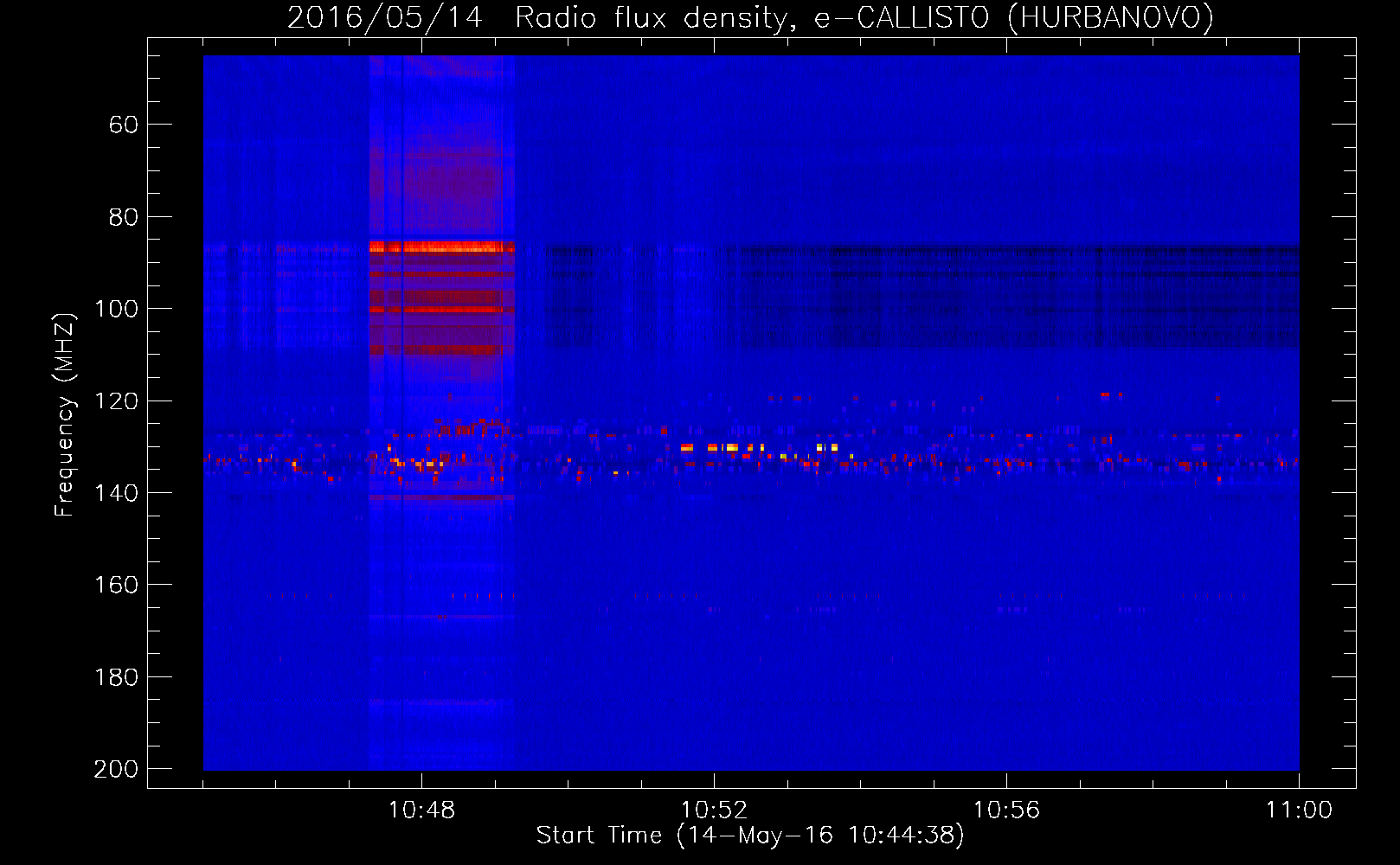Click the '11:00' time tick label
This screenshot has height=865, width=1400.
tap(1299, 811)
